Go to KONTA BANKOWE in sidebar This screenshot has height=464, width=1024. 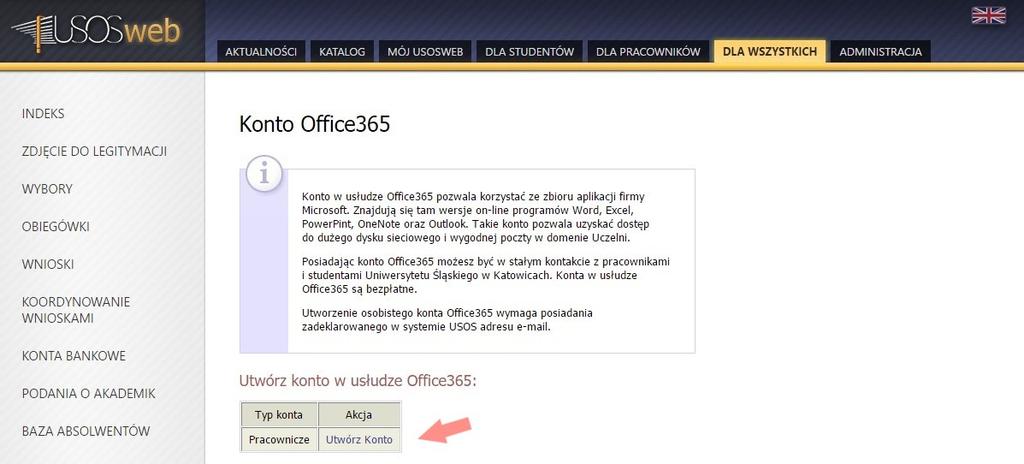[74, 356]
